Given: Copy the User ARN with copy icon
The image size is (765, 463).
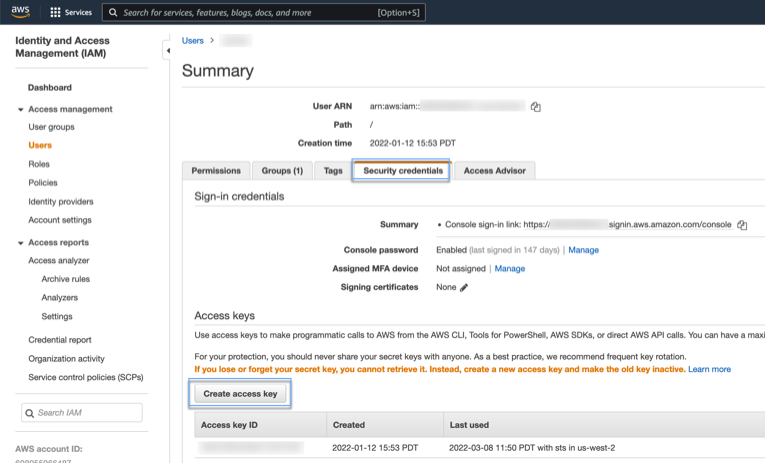Looking at the screenshot, I should 536,107.
